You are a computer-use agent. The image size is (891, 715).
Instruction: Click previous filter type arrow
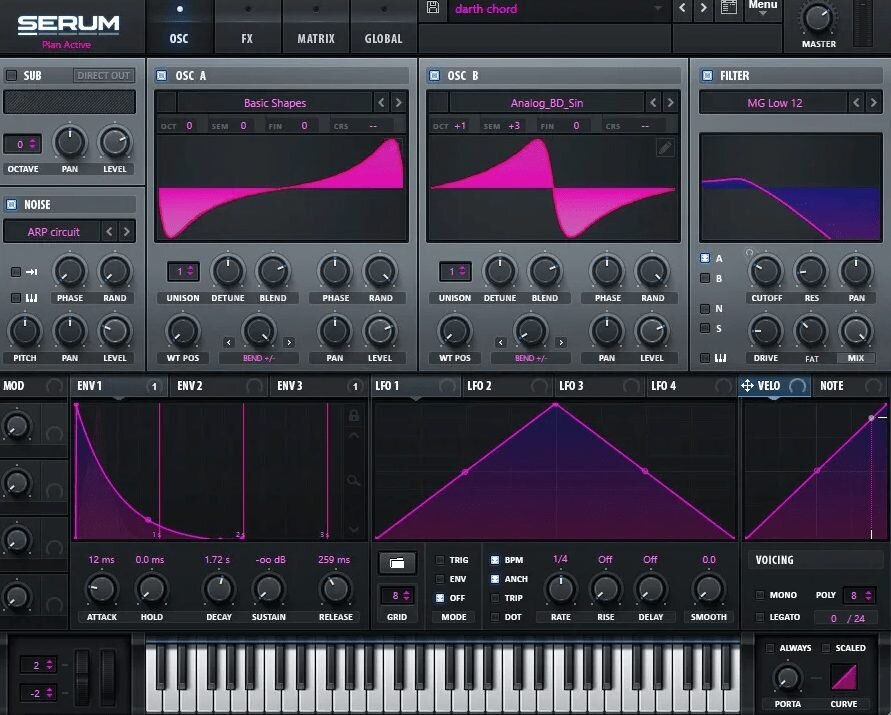click(856, 103)
